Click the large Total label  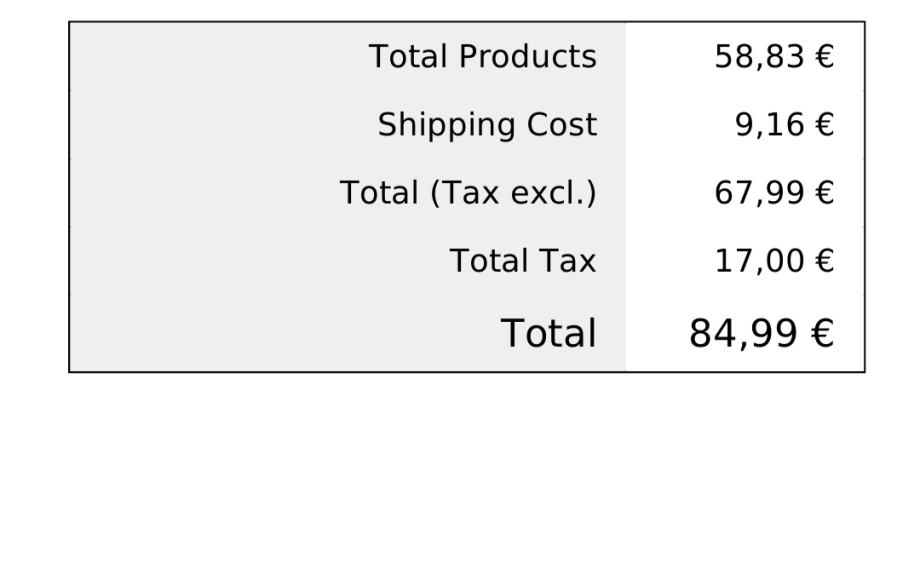click(548, 333)
